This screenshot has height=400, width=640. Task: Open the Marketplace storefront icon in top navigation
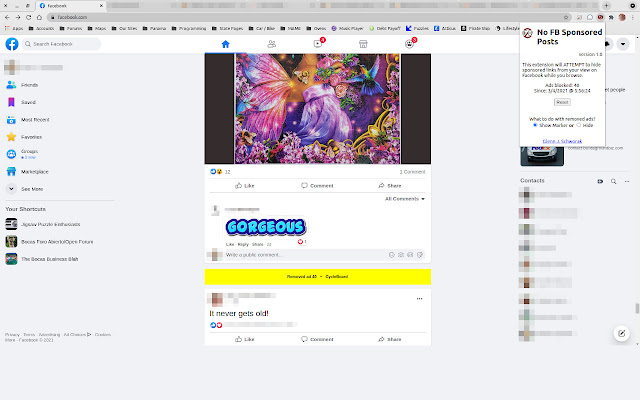(x=363, y=44)
